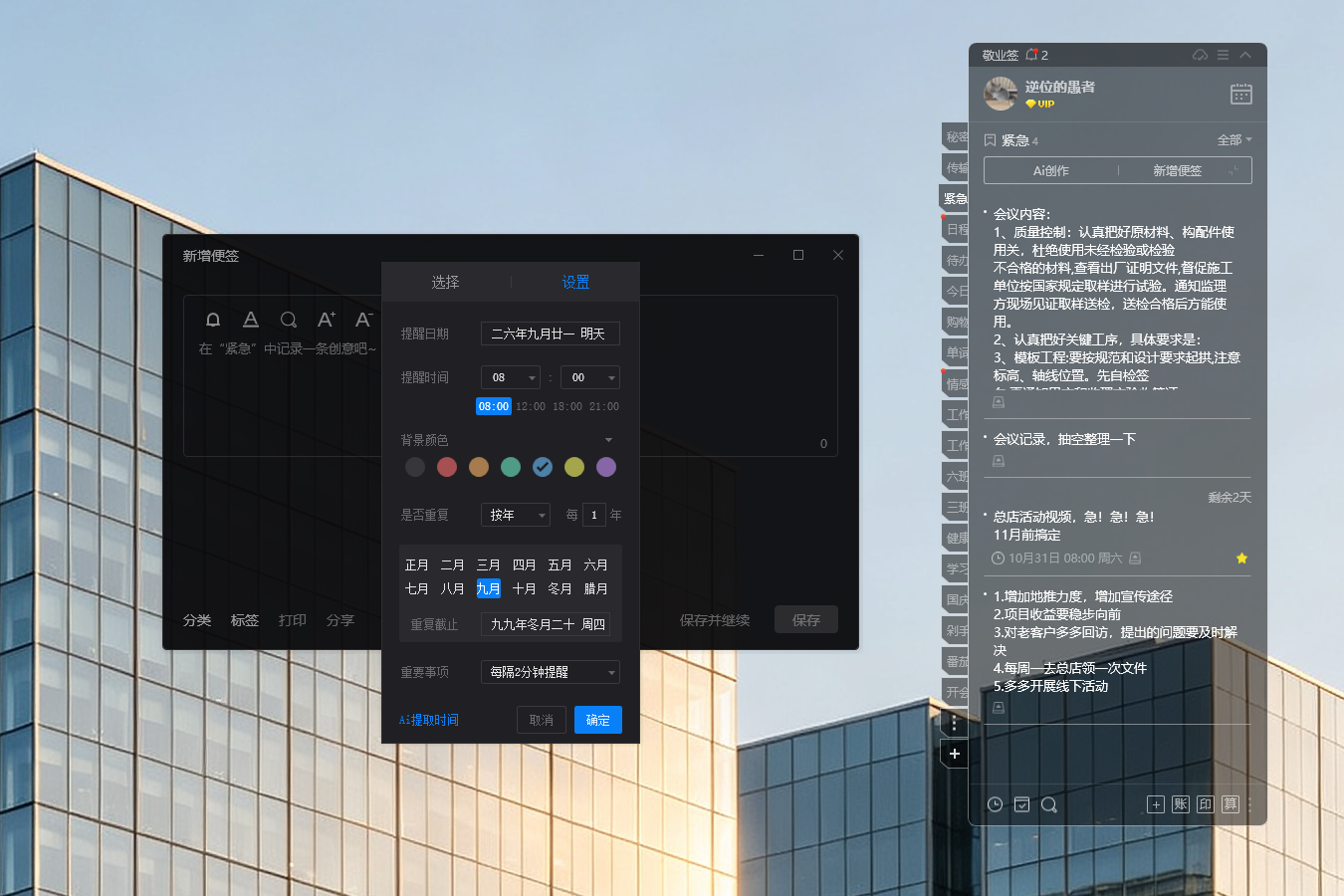Open the hamburger menu in 敬业签 header
Image resolution: width=1344 pixels, height=896 pixels.
1223,55
